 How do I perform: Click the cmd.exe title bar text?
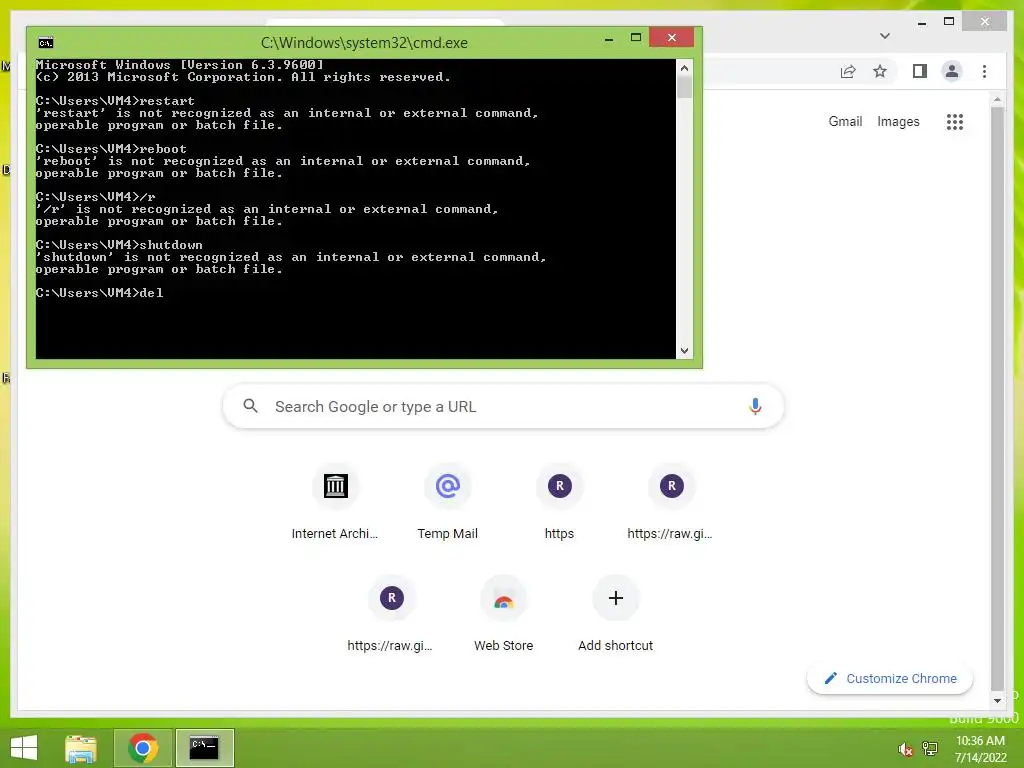(364, 43)
